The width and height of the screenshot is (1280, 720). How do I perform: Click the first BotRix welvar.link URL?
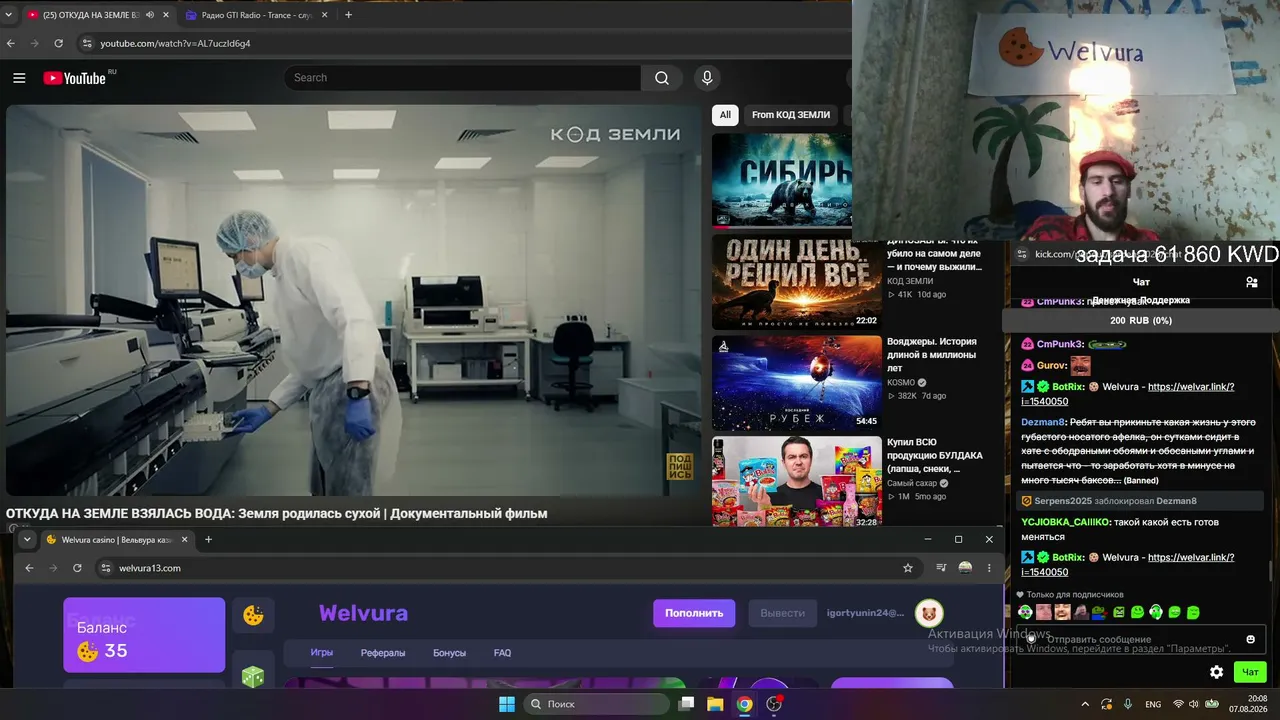(1127, 394)
